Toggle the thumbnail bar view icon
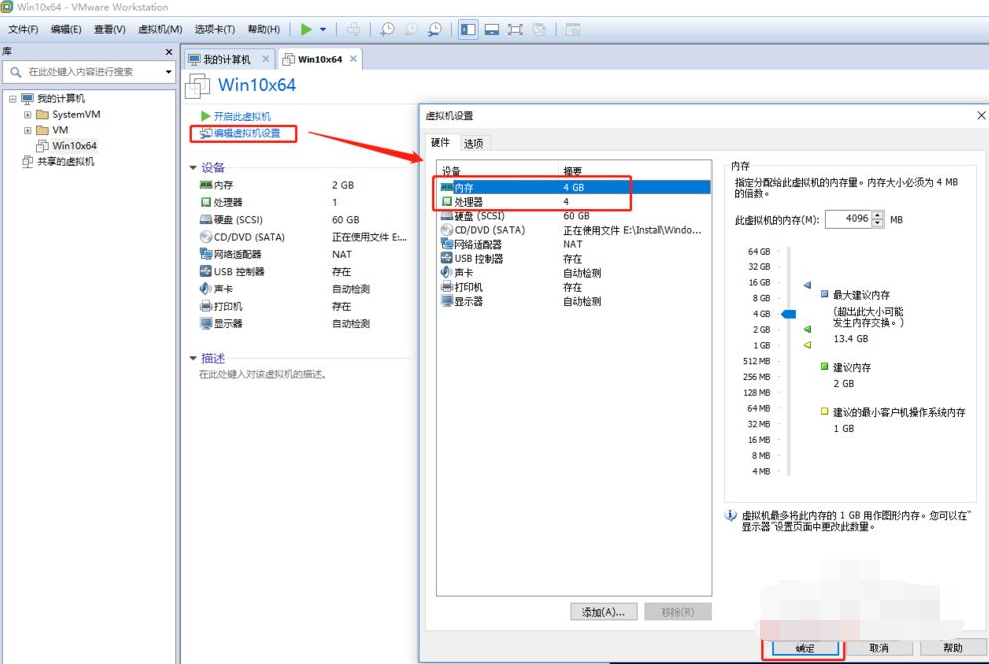Screen dimensions: 989x664 click(x=492, y=30)
